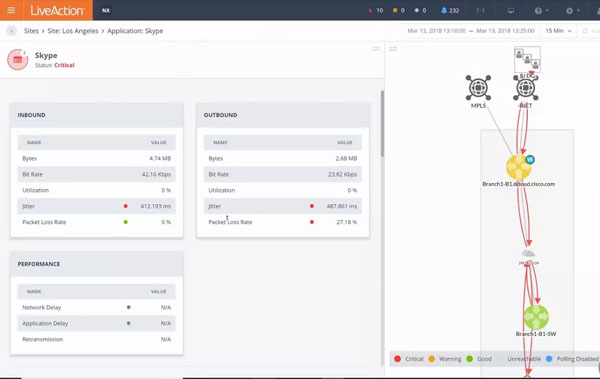The height and width of the screenshot is (379, 600).
Task: Select the users group node at top
Action: click(x=527, y=59)
